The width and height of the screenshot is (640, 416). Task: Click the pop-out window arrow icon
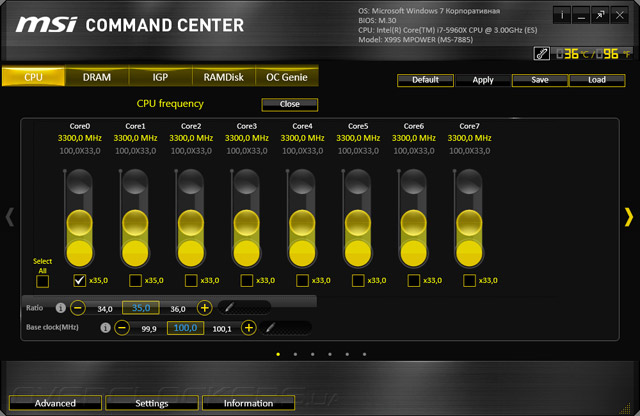tap(600, 16)
